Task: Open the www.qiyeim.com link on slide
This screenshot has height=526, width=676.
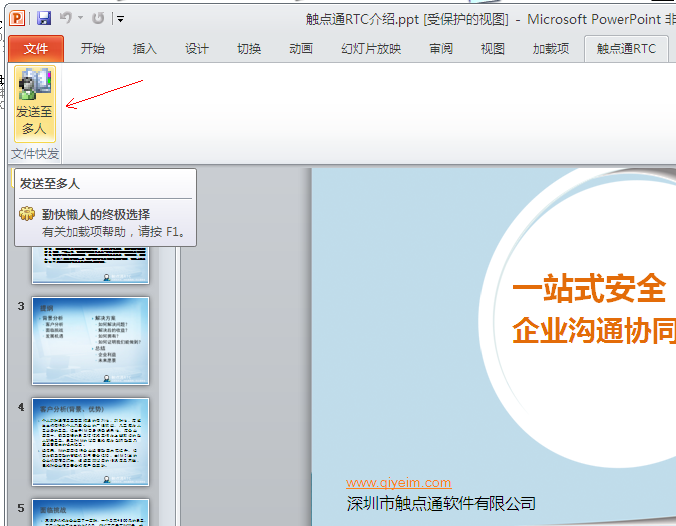Action: click(x=398, y=482)
